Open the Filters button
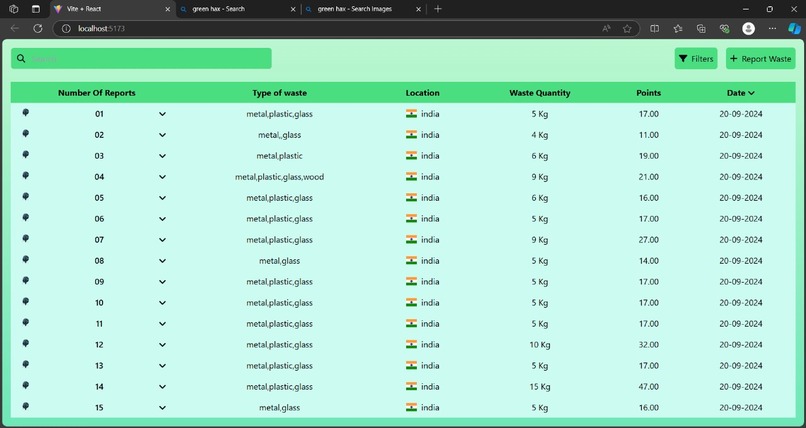Screen dimensions: 806x428 [696, 59]
